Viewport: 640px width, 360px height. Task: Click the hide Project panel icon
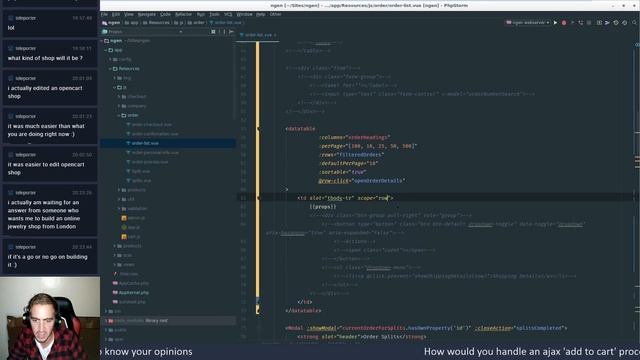pyautogui.click(x=231, y=31)
